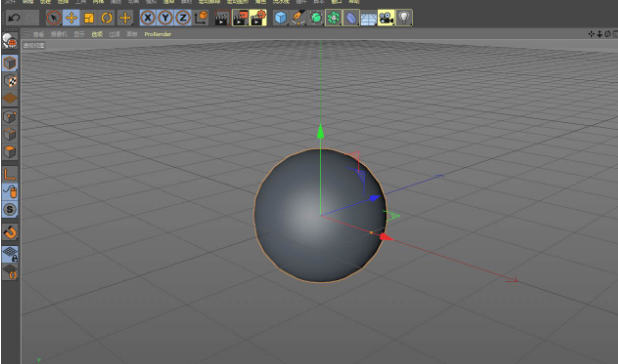Viewport: 618px width, 364px height.
Task: Open the green array modeling objects icon
Action: (x=333, y=18)
